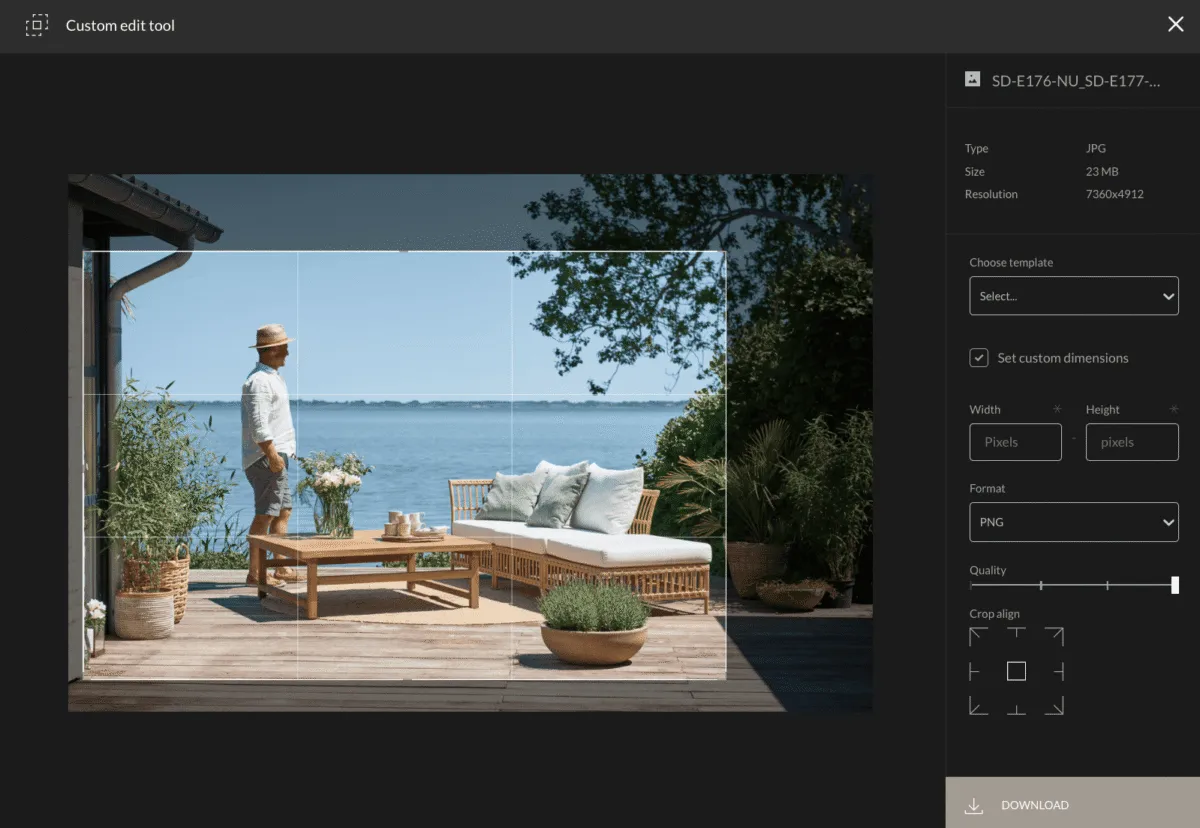Click the Width pixels input field

pyautogui.click(x=1015, y=442)
